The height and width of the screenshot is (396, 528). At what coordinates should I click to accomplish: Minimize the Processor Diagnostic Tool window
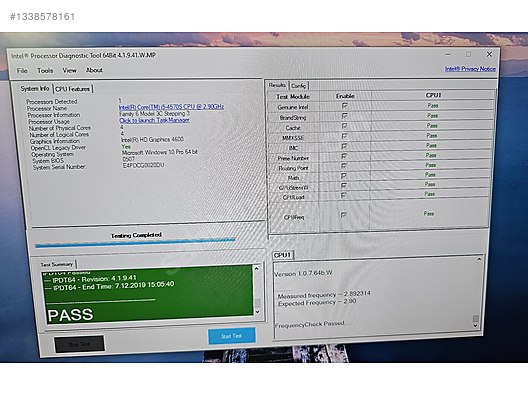[x=448, y=54]
